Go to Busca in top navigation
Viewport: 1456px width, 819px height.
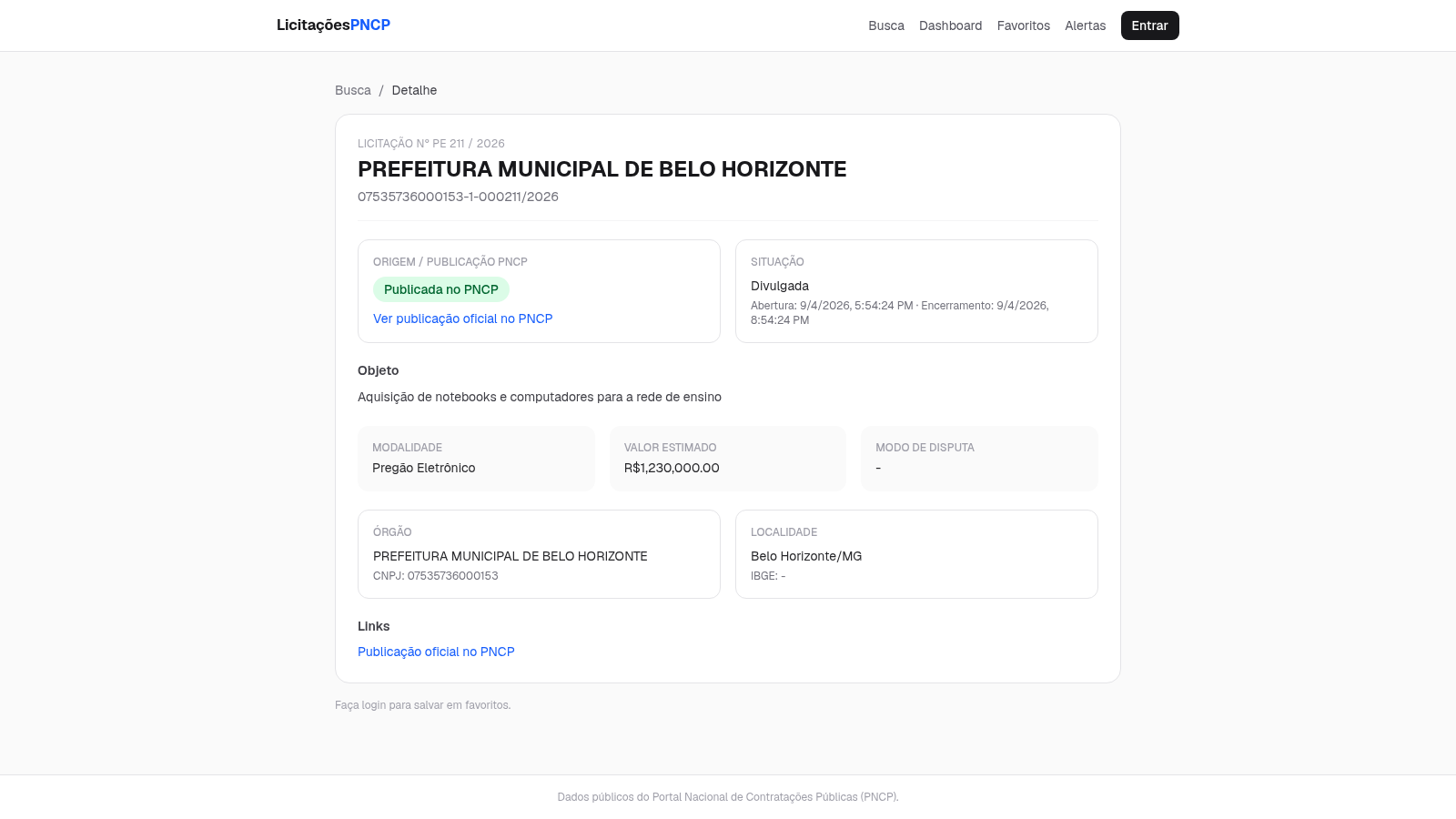click(x=886, y=25)
